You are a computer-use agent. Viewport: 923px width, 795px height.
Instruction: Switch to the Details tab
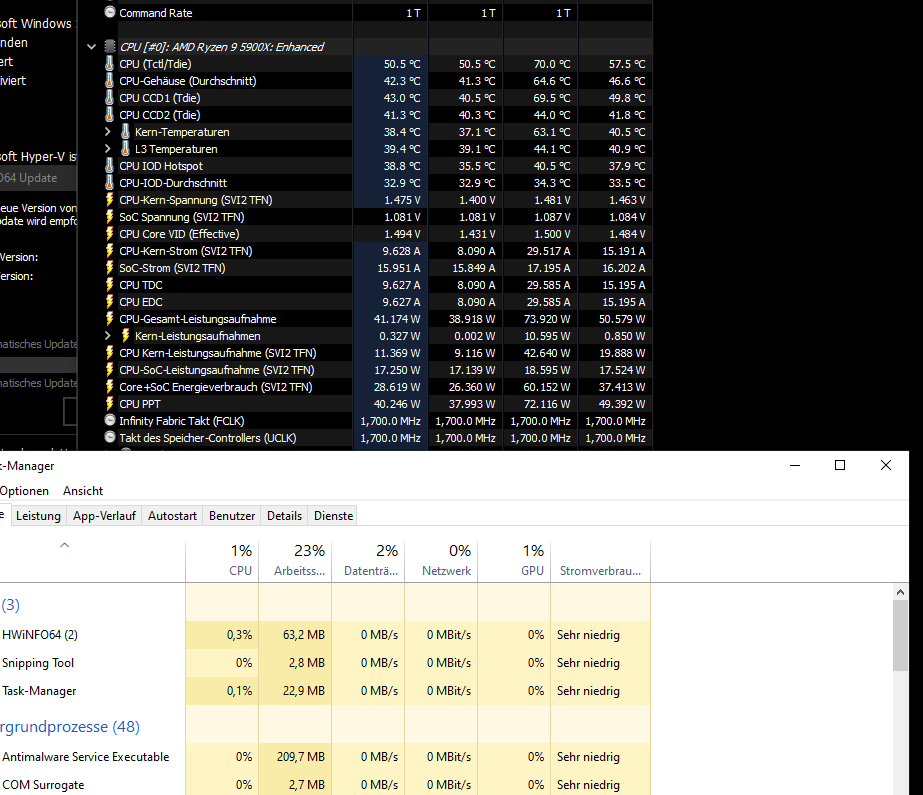(x=284, y=516)
